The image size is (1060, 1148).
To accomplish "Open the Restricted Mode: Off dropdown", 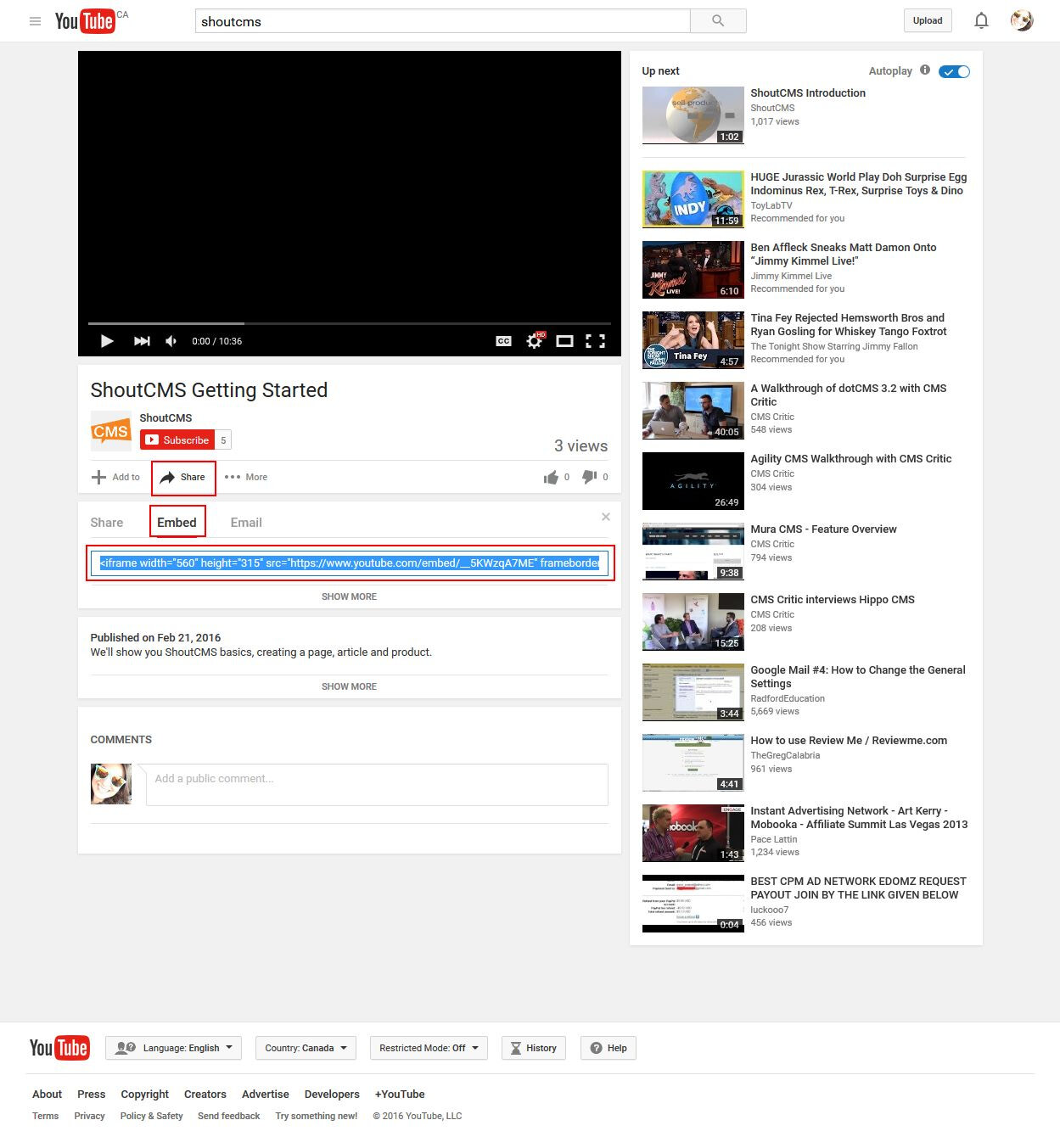I will point(429,1048).
